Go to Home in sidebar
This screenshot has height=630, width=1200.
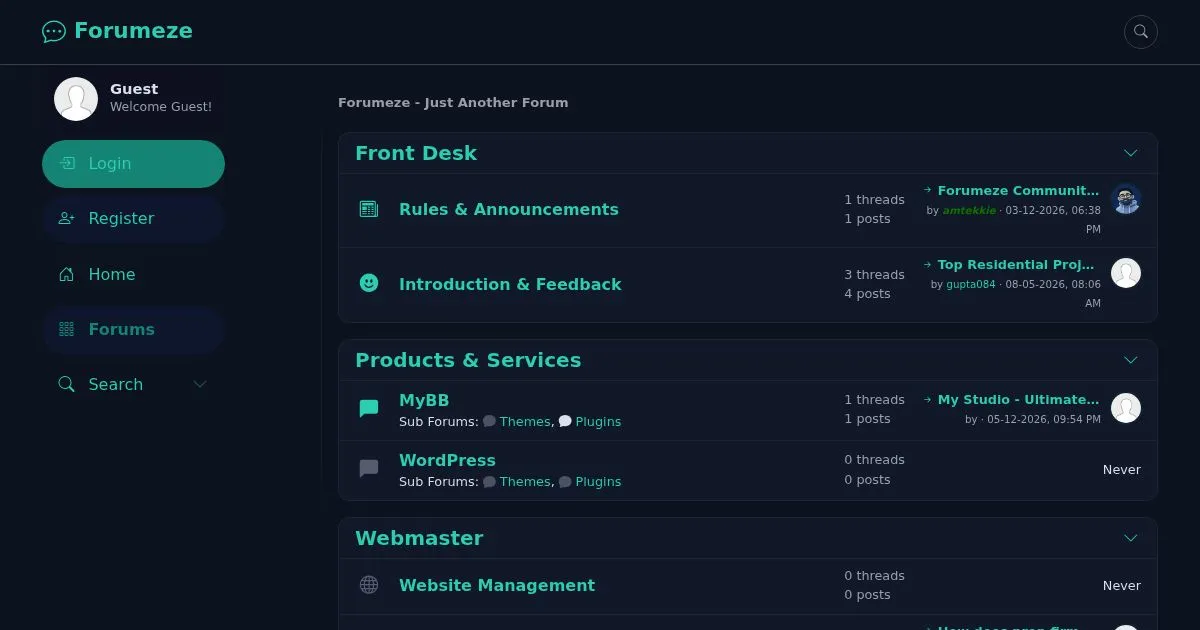pos(133,274)
